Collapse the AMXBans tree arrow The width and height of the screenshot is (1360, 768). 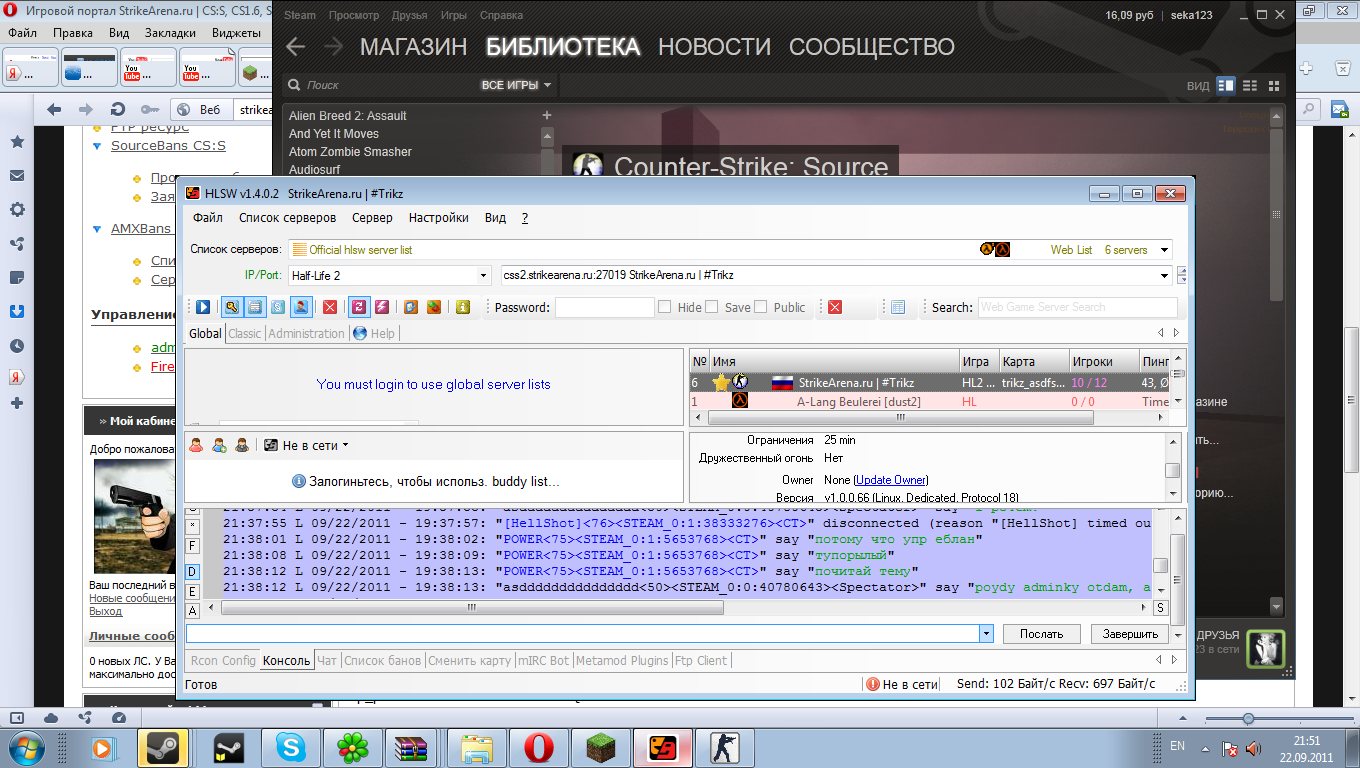pyautogui.click(x=97, y=229)
